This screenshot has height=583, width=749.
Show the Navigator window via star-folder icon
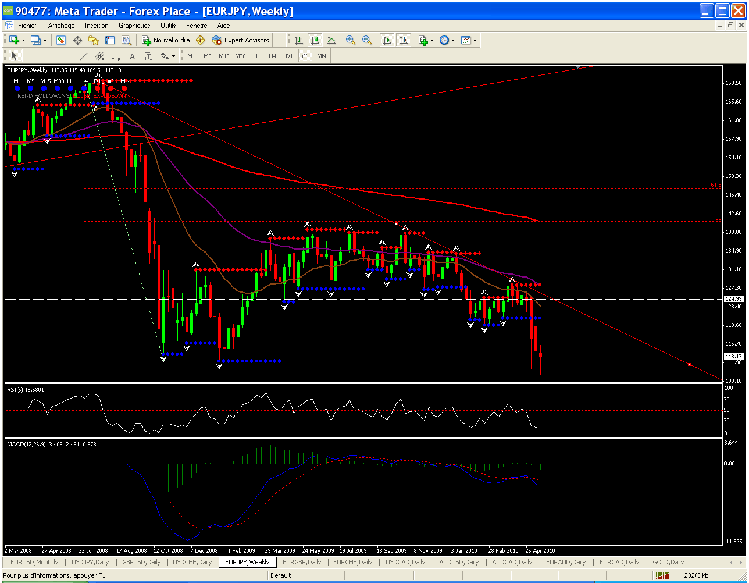93,40
